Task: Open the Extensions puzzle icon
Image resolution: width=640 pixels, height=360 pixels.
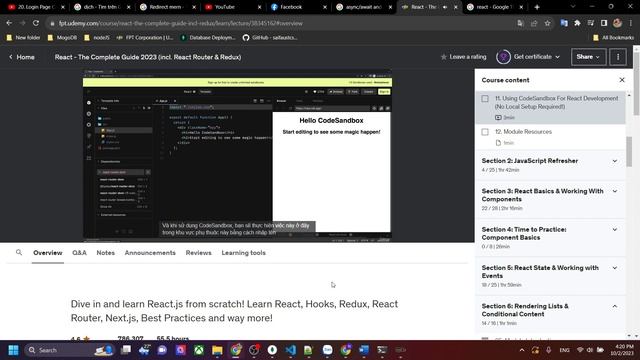Action: point(577,23)
